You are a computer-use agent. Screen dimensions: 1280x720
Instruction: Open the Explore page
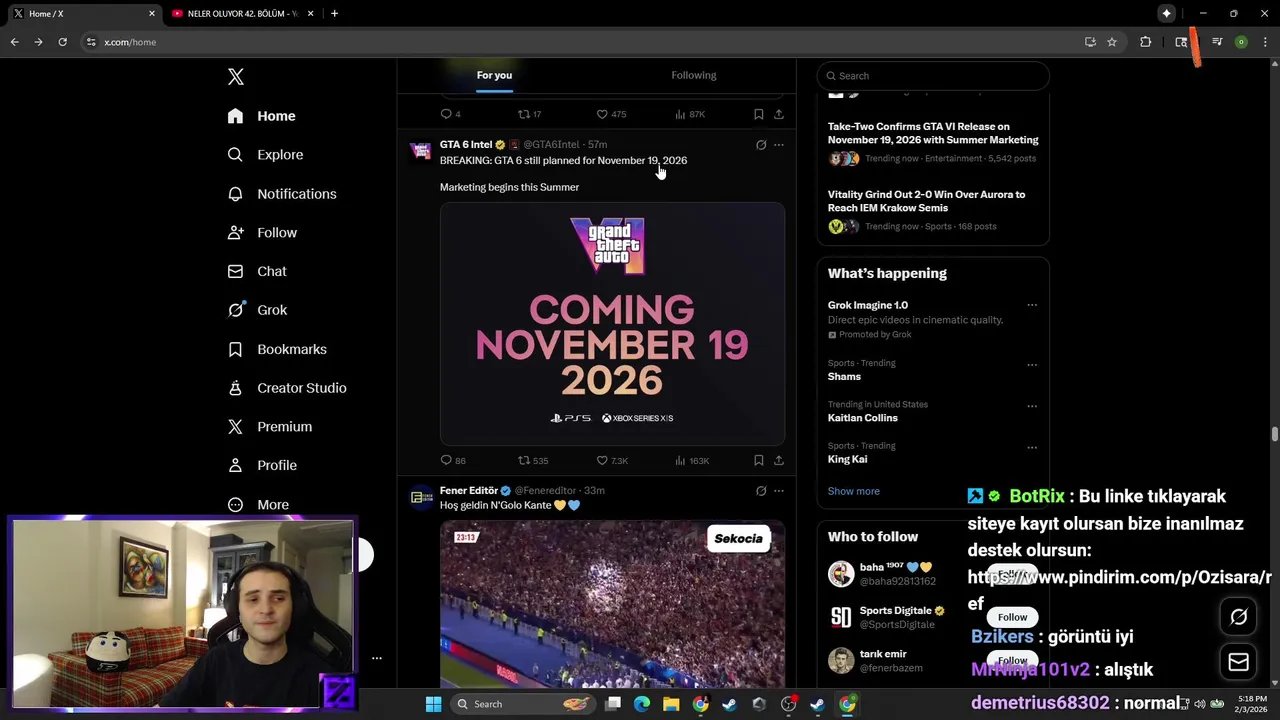tap(265, 155)
